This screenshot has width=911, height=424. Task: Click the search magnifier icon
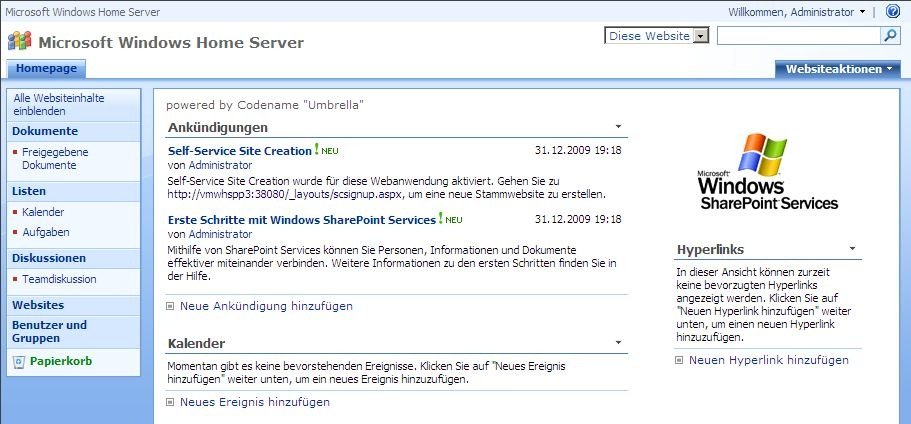(890, 36)
